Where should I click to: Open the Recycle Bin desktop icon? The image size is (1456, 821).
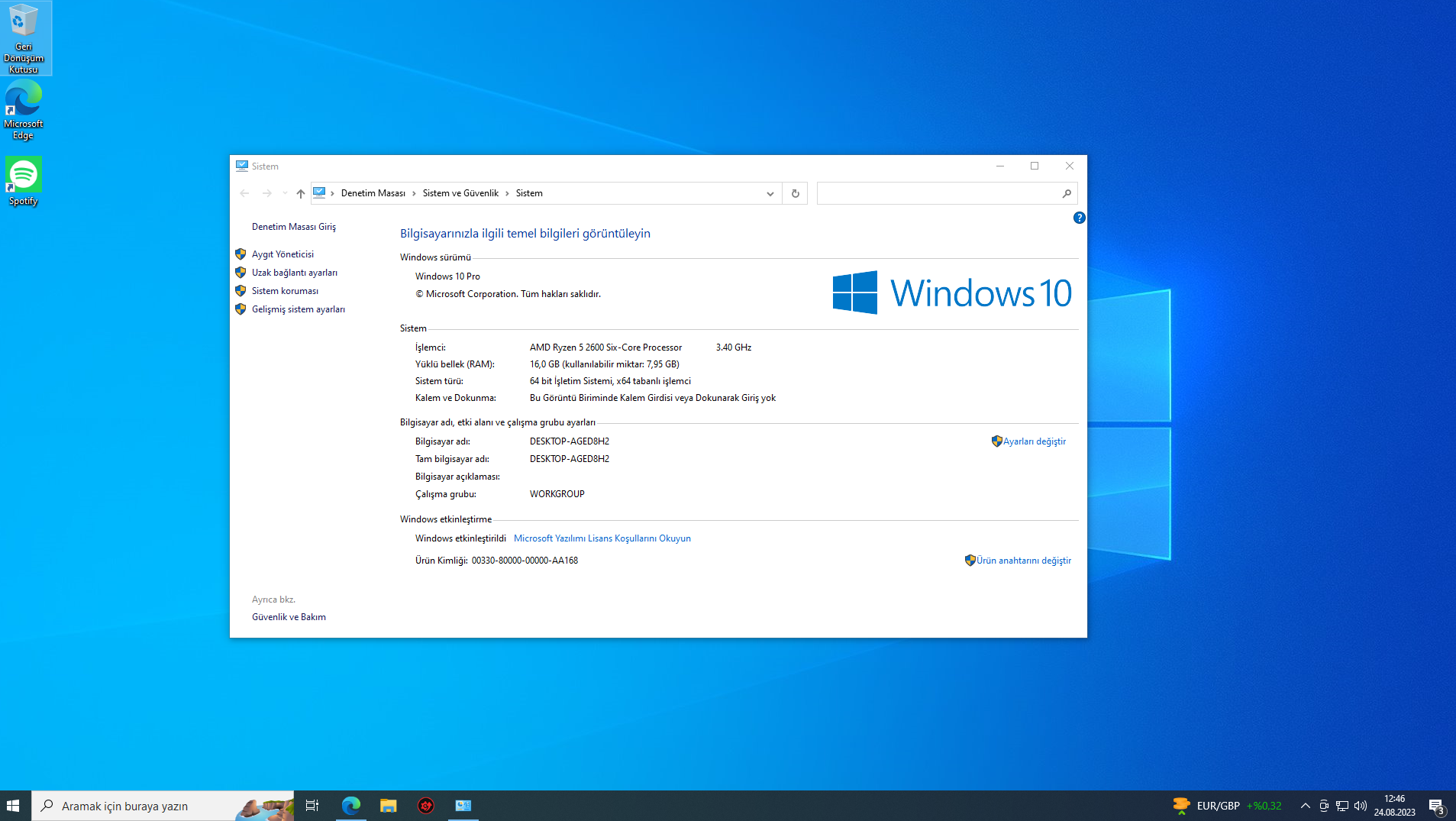click(x=24, y=38)
